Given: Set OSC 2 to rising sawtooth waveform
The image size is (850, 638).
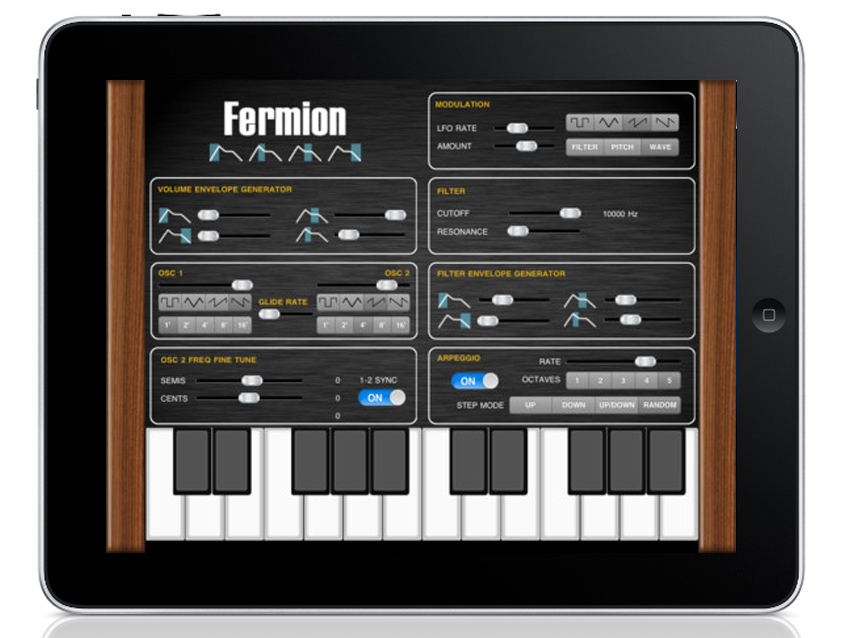Looking at the screenshot, I should pyautogui.click(x=375, y=302).
